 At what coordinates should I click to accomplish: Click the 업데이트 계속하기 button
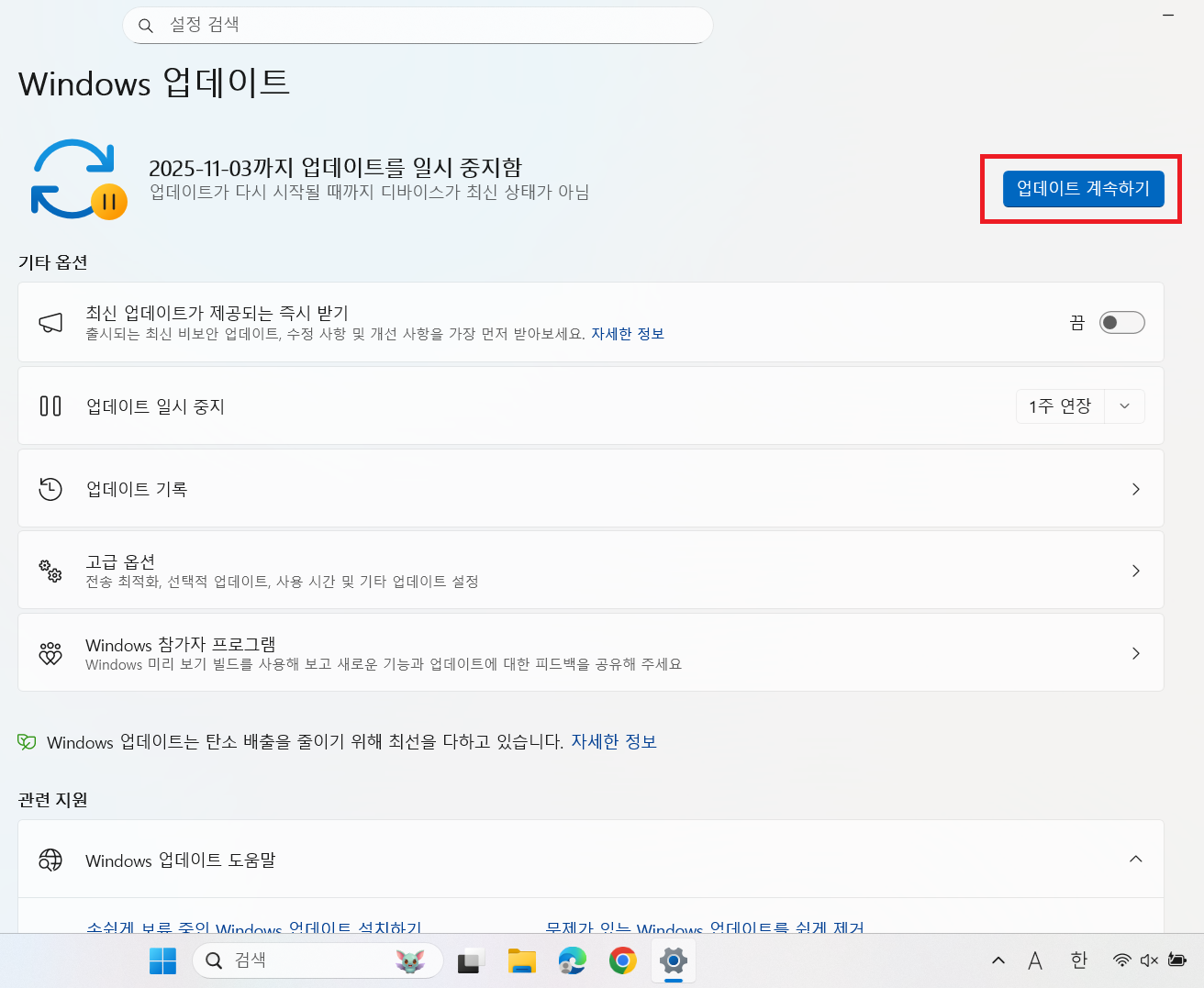[1083, 188]
